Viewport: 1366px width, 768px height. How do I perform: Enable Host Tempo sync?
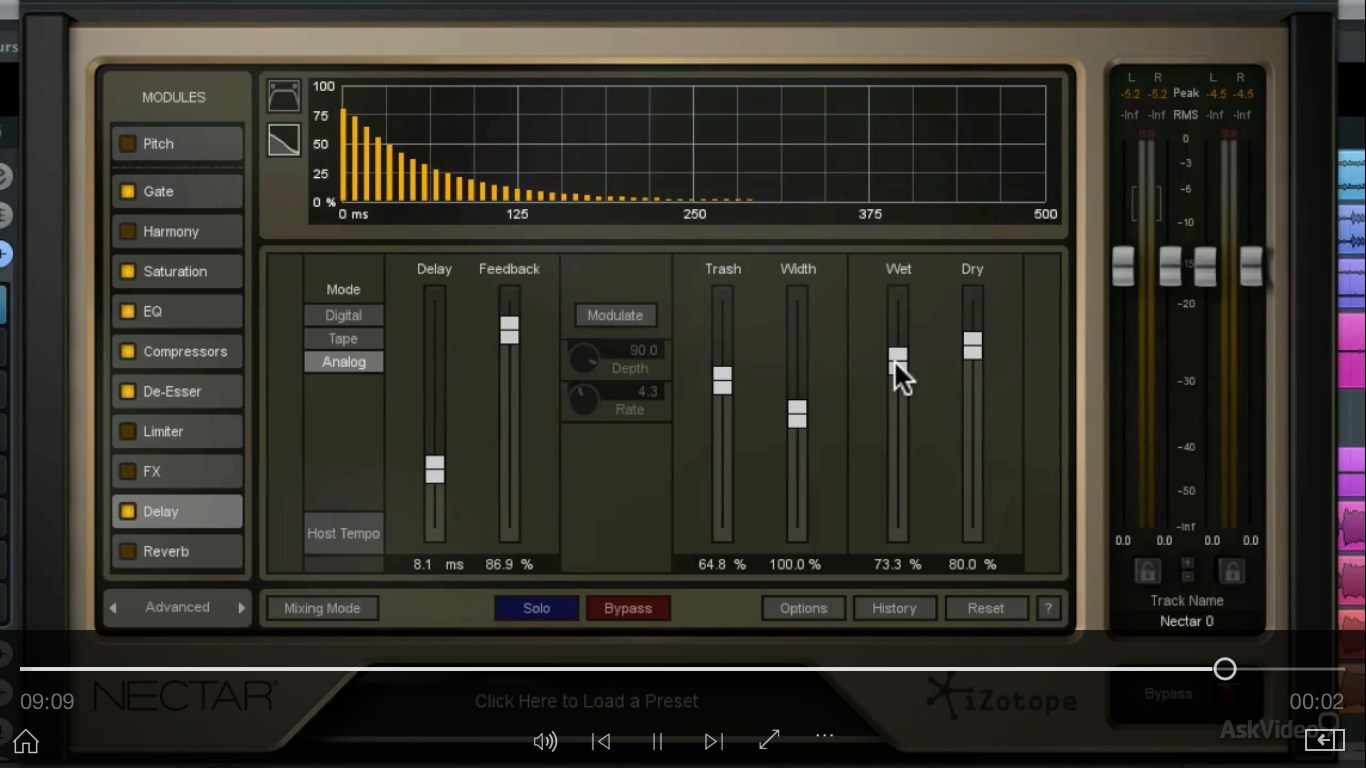(343, 533)
